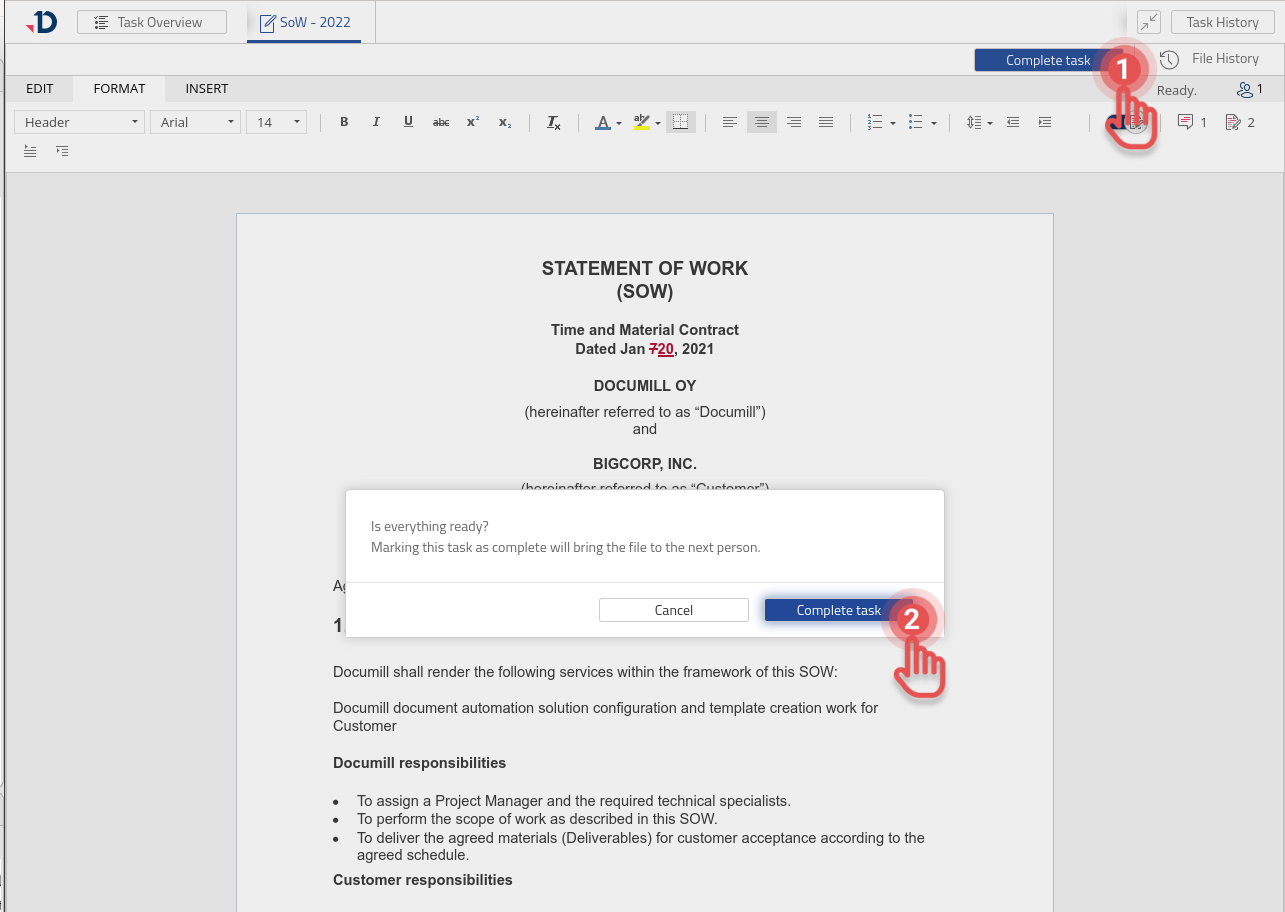Expand the font size 14 dropdown
The height and width of the screenshot is (912, 1285).
click(x=276, y=122)
